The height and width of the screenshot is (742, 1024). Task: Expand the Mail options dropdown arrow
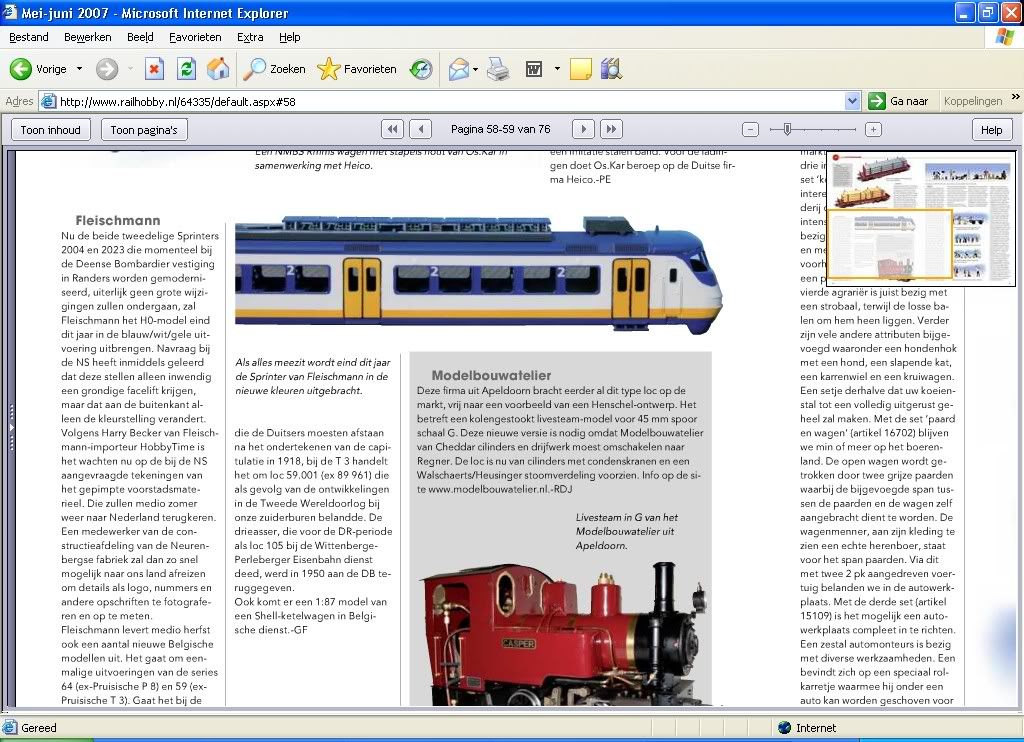(475, 69)
